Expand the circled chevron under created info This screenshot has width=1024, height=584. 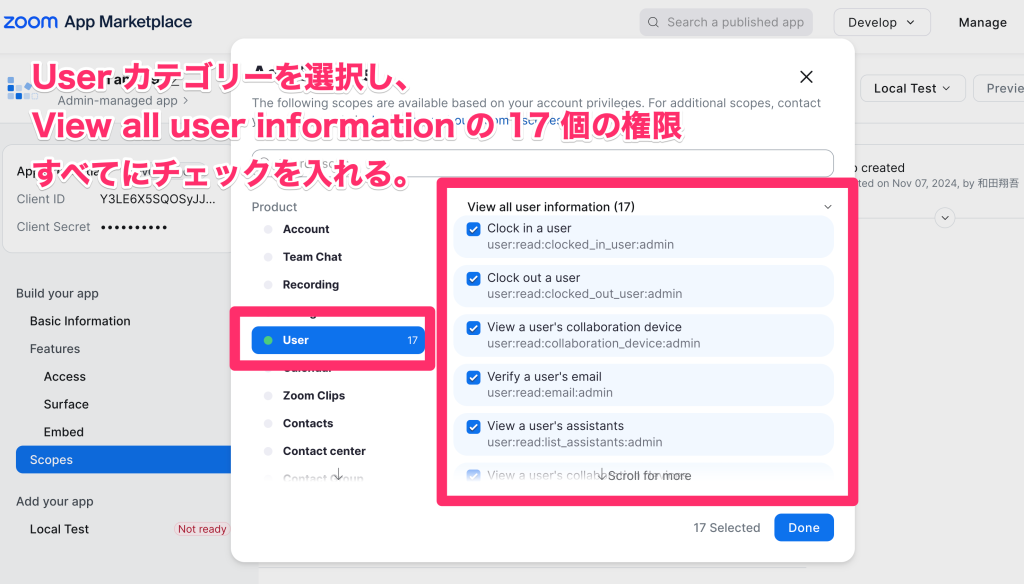[944, 217]
